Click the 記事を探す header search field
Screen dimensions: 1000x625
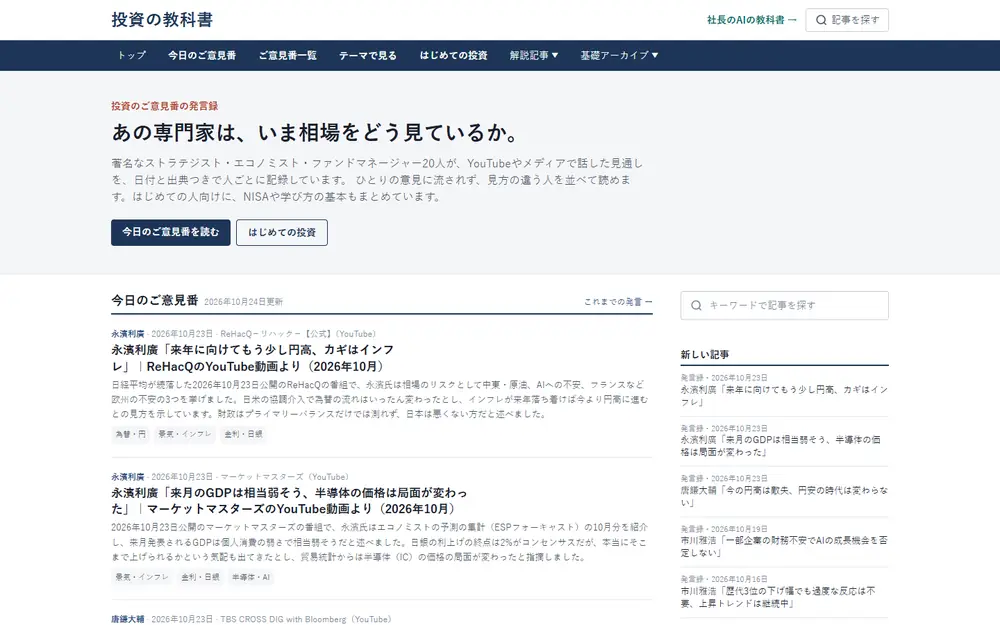click(x=847, y=20)
